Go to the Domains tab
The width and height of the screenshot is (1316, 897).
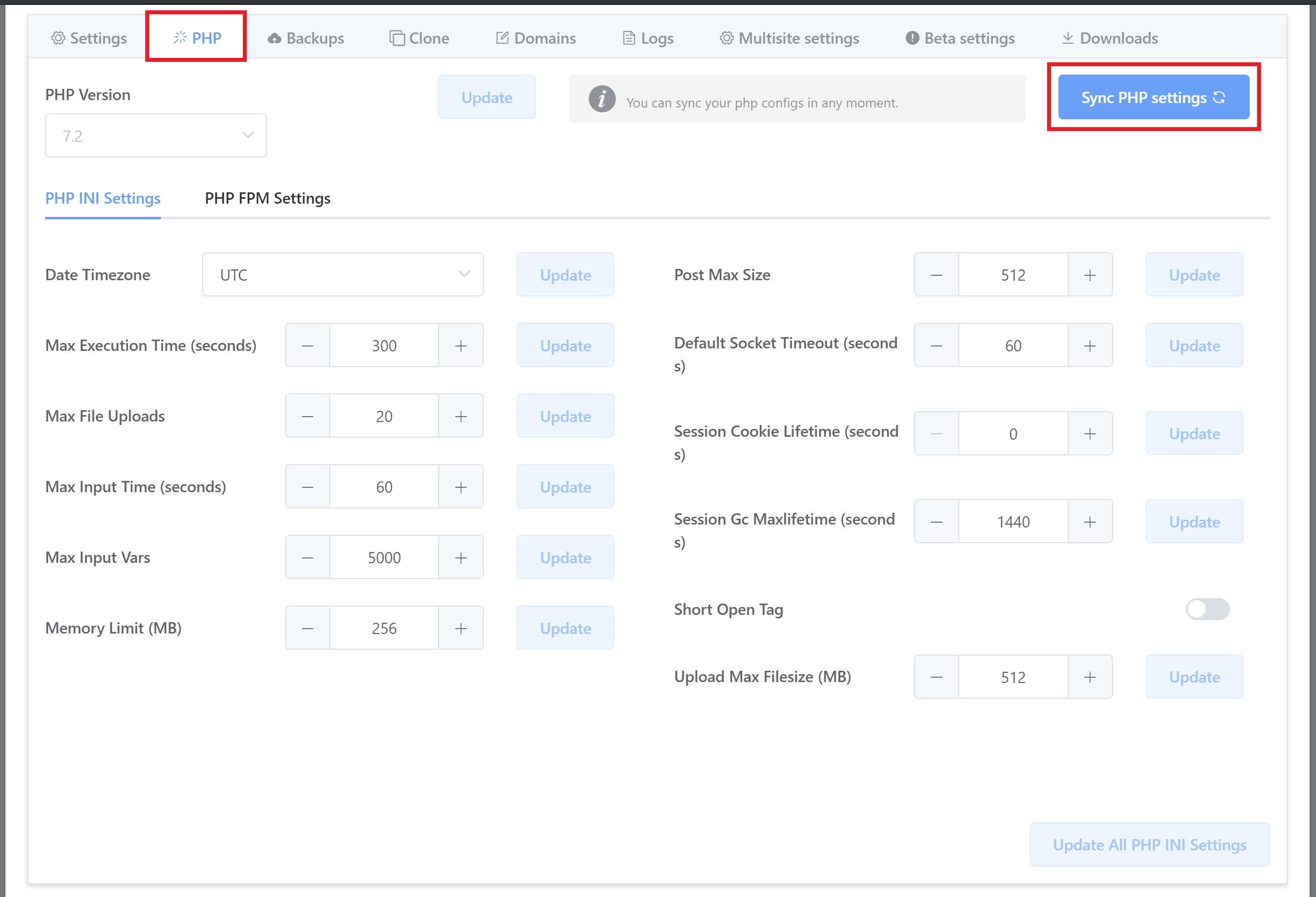click(x=536, y=38)
